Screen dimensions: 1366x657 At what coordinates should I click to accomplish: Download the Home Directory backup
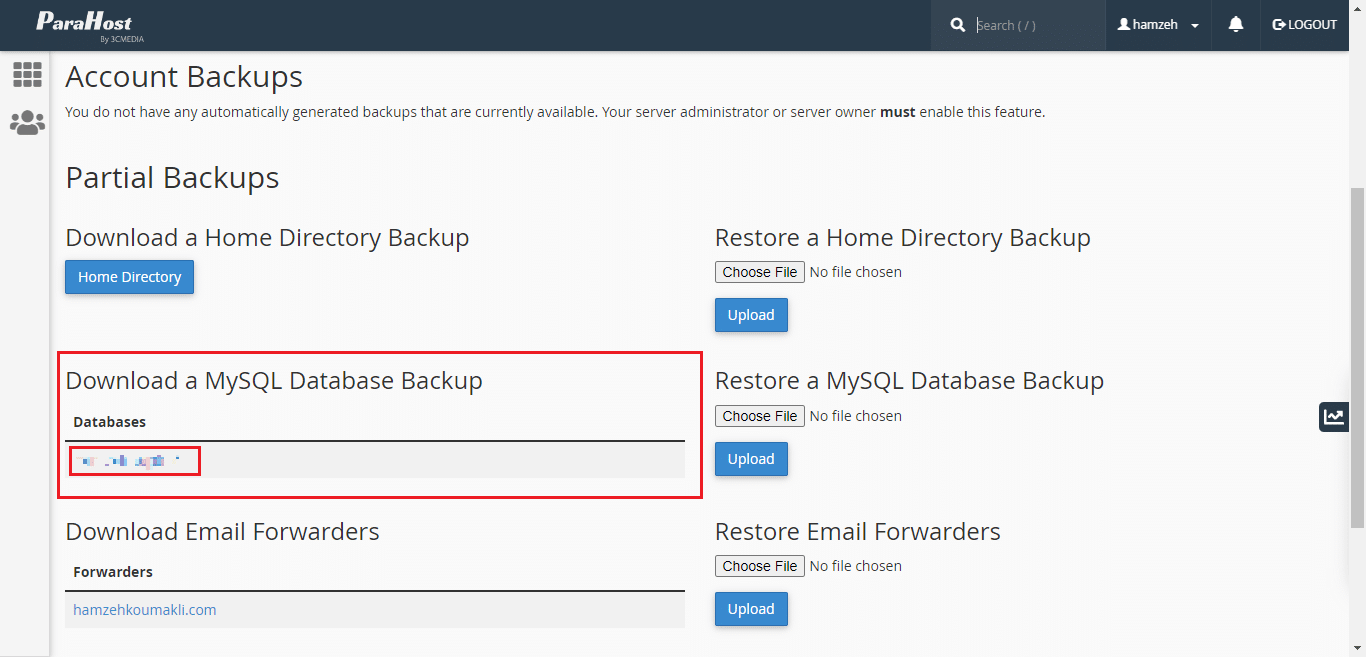pyautogui.click(x=130, y=277)
